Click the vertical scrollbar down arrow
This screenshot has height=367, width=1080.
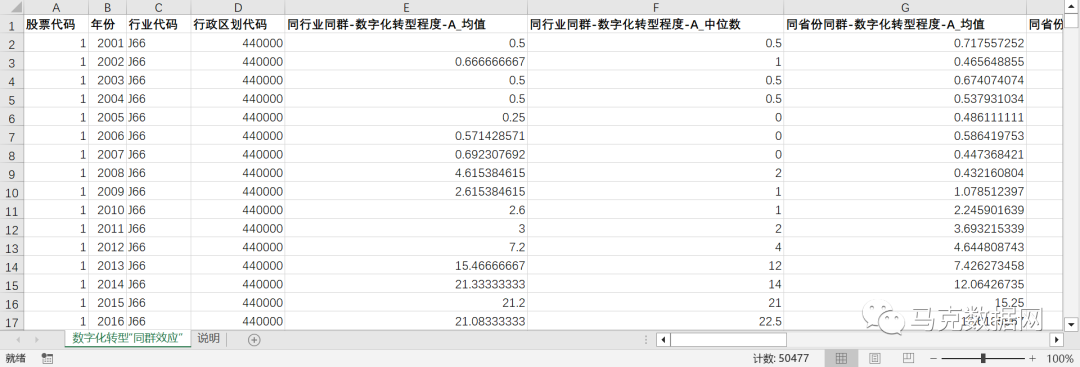tap(1072, 323)
